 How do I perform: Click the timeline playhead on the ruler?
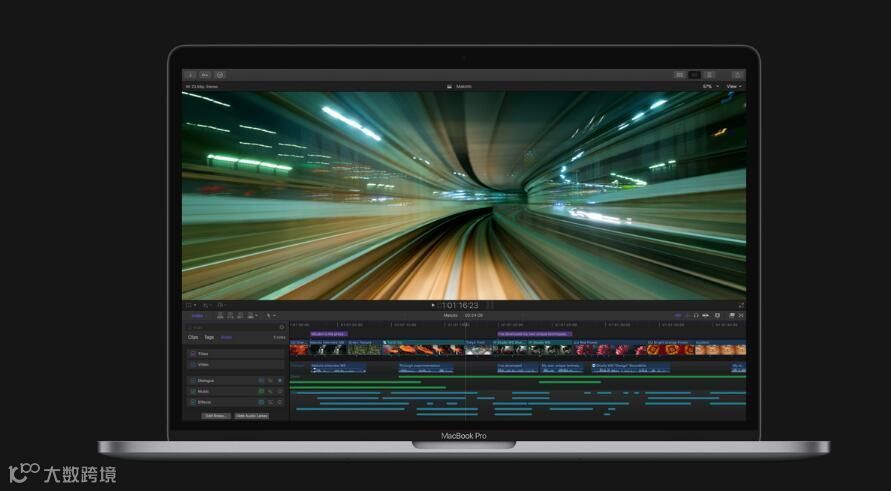(466, 324)
